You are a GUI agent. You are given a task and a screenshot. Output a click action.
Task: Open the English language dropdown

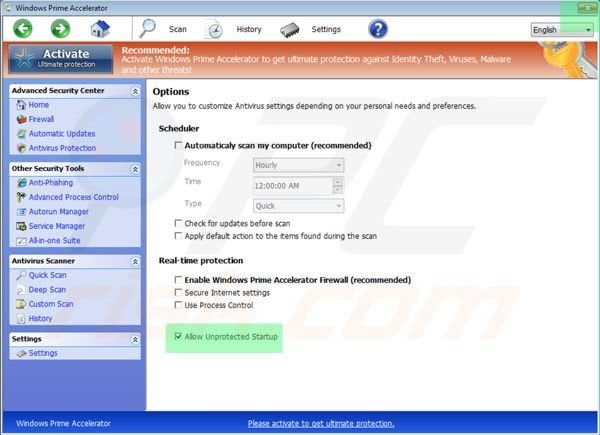562,30
